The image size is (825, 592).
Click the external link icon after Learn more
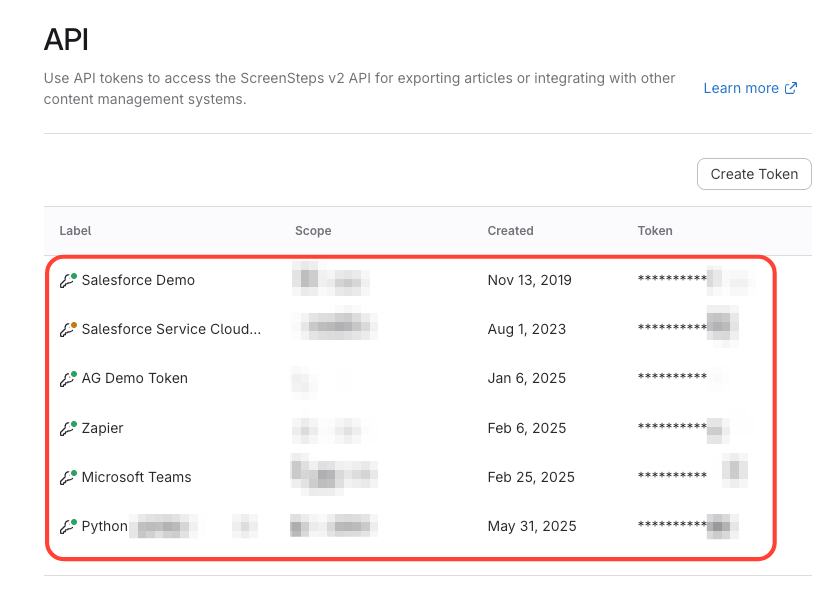coord(791,88)
